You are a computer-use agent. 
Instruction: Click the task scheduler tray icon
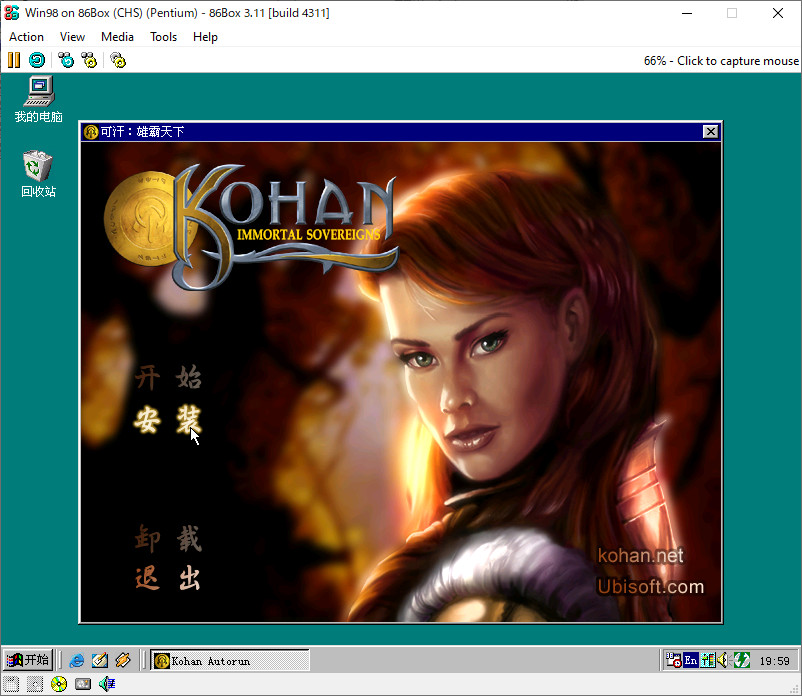(x=673, y=661)
